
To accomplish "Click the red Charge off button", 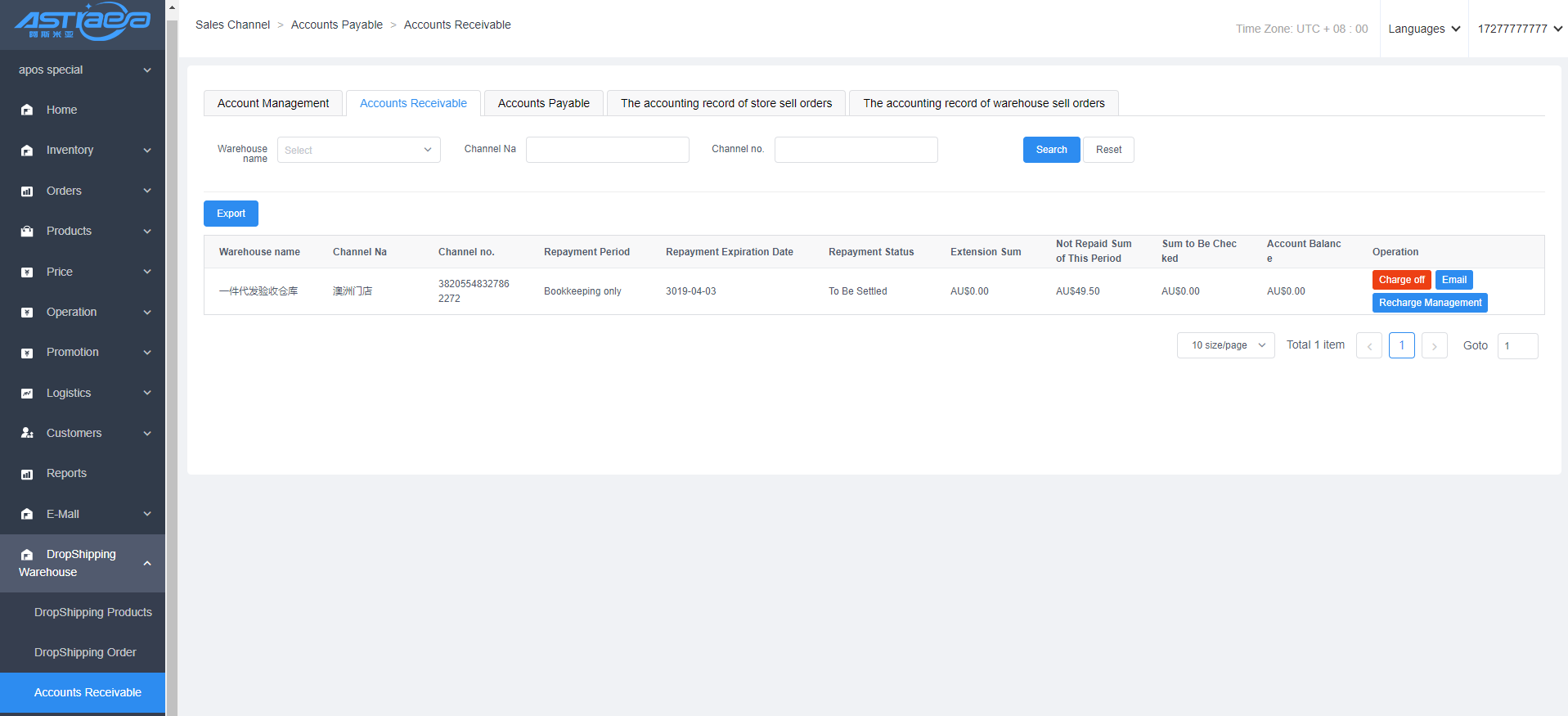I will pyautogui.click(x=1401, y=280).
